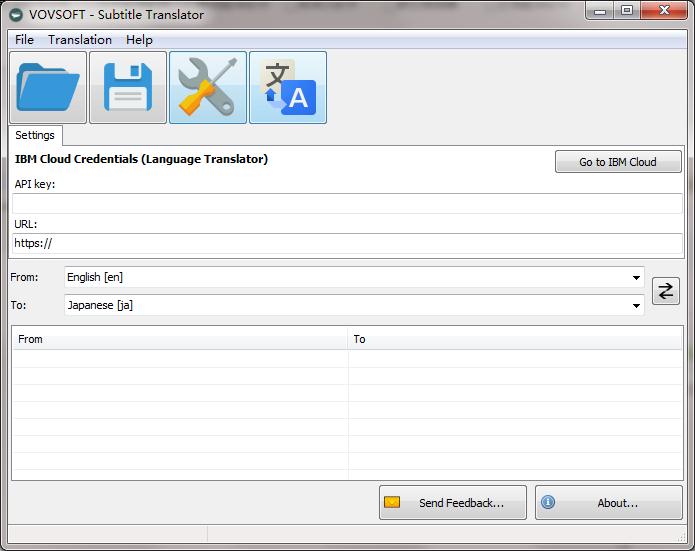Open the File menu

24,40
